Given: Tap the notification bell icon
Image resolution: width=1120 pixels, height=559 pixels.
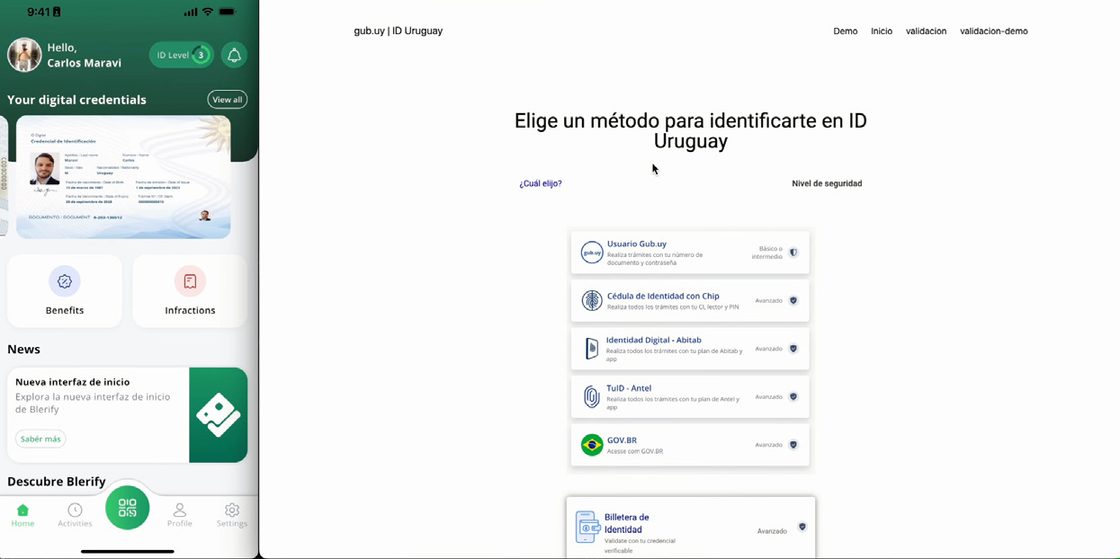Looking at the screenshot, I should [234, 55].
